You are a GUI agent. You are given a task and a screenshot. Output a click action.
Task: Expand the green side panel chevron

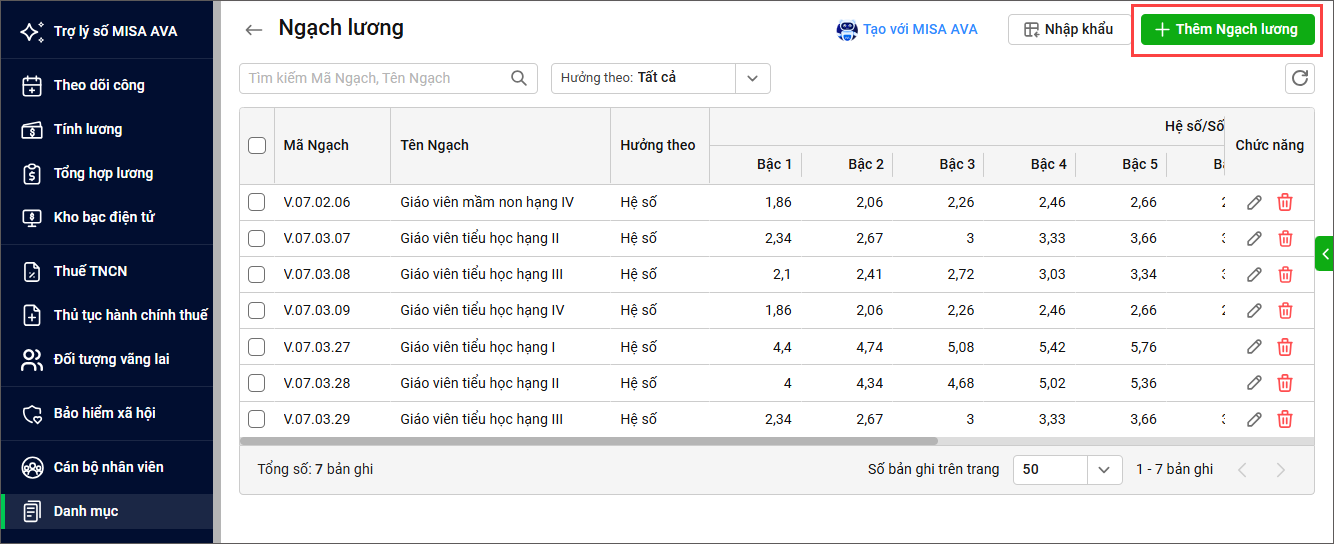click(1325, 254)
